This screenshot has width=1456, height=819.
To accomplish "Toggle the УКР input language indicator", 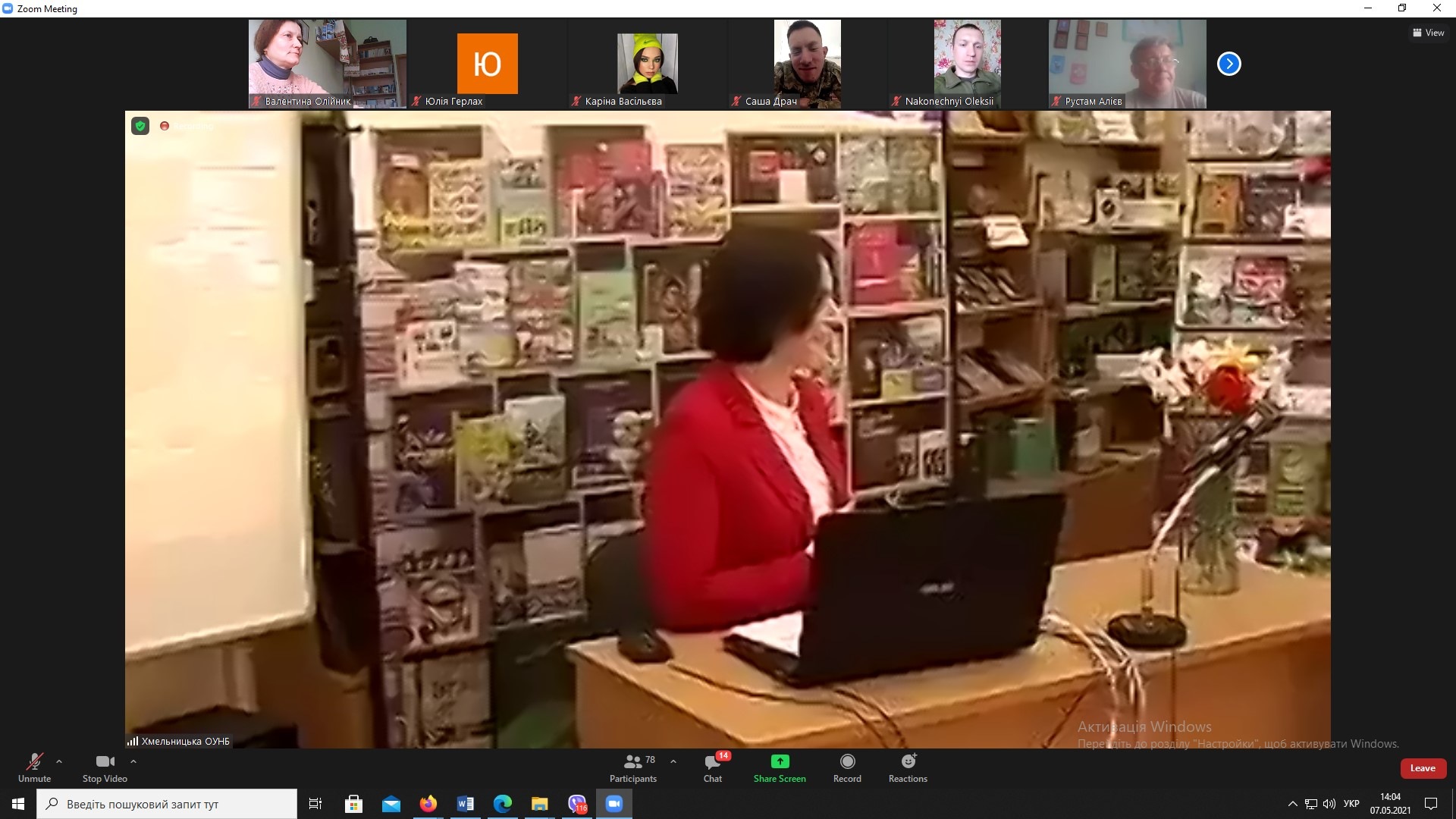I will point(1351,804).
